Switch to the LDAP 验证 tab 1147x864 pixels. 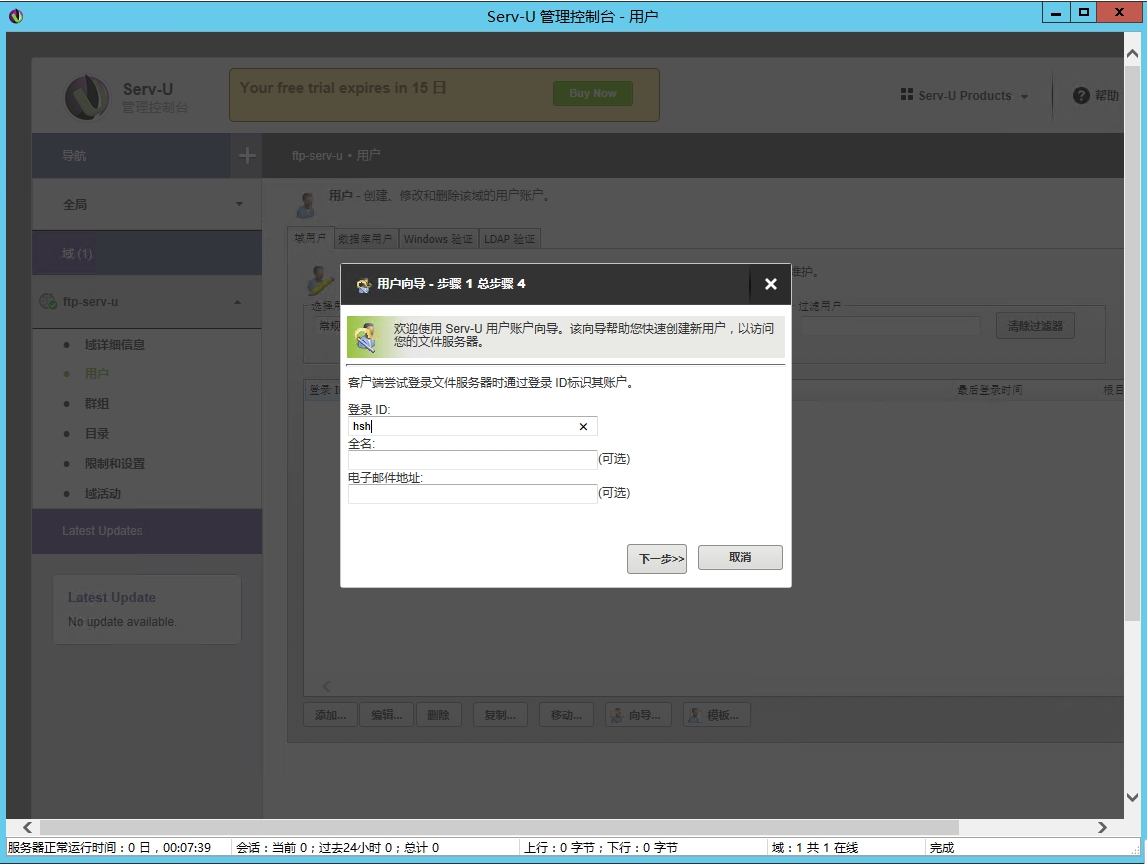(509, 239)
